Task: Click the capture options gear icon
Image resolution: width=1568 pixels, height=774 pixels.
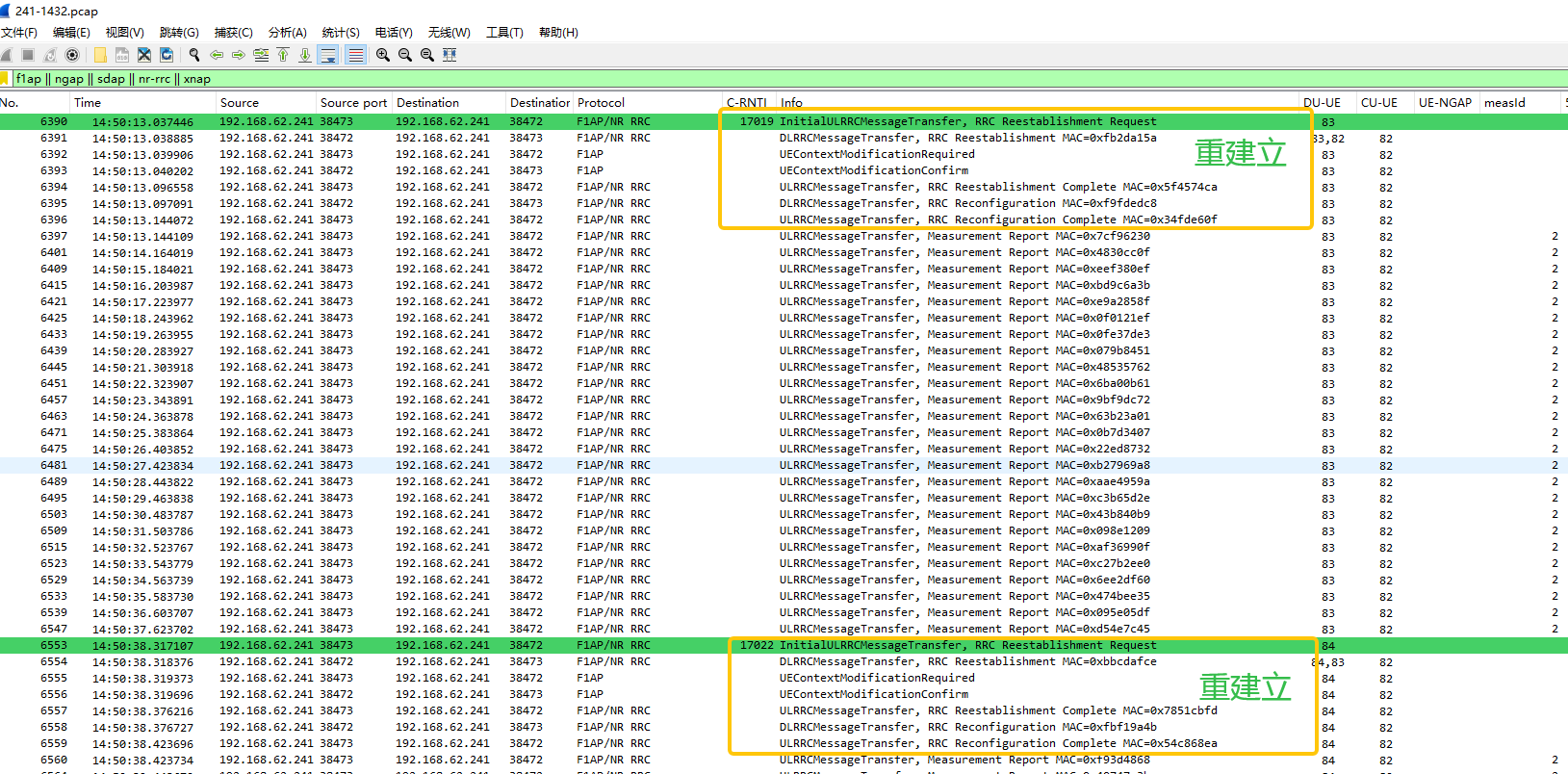Action: point(72,55)
